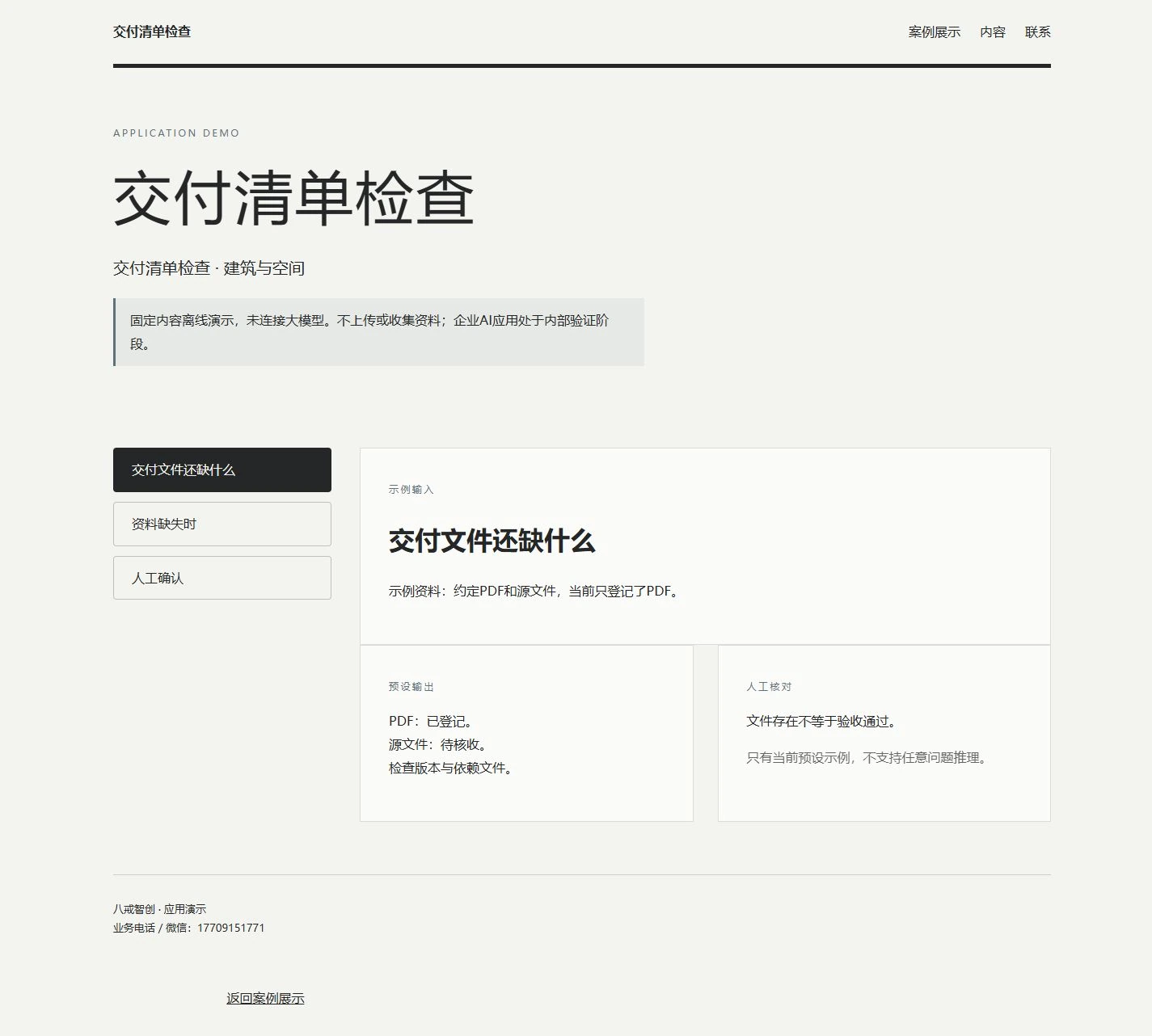Screen dimensions: 1152x1036
Task: Click the note 只有当前预设示例，不支持任意问题推理。
Action: 868,758
